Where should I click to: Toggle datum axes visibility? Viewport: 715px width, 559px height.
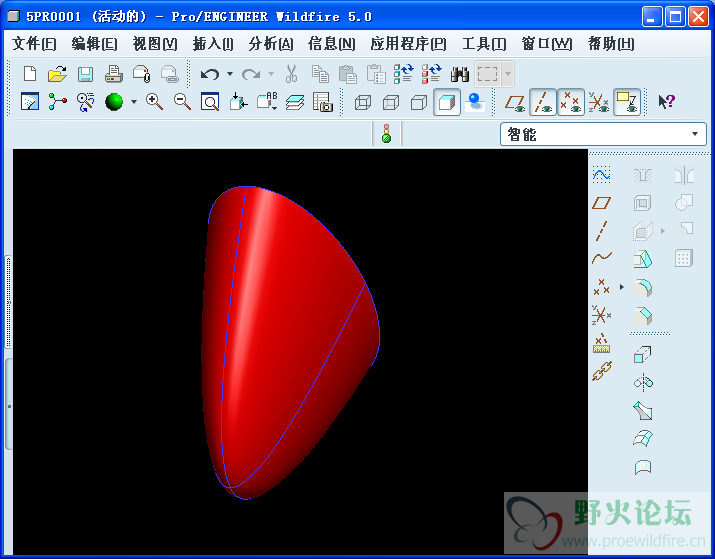tap(543, 102)
